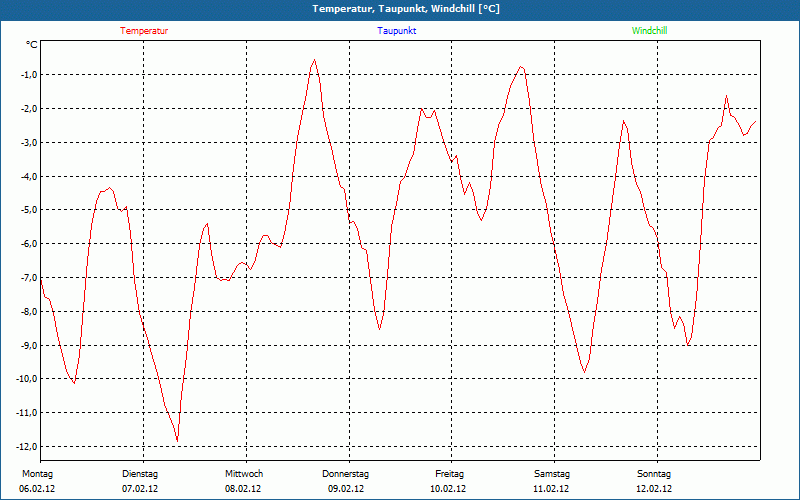
Task: Click the date 08.02.12
Action: [x=243, y=489]
